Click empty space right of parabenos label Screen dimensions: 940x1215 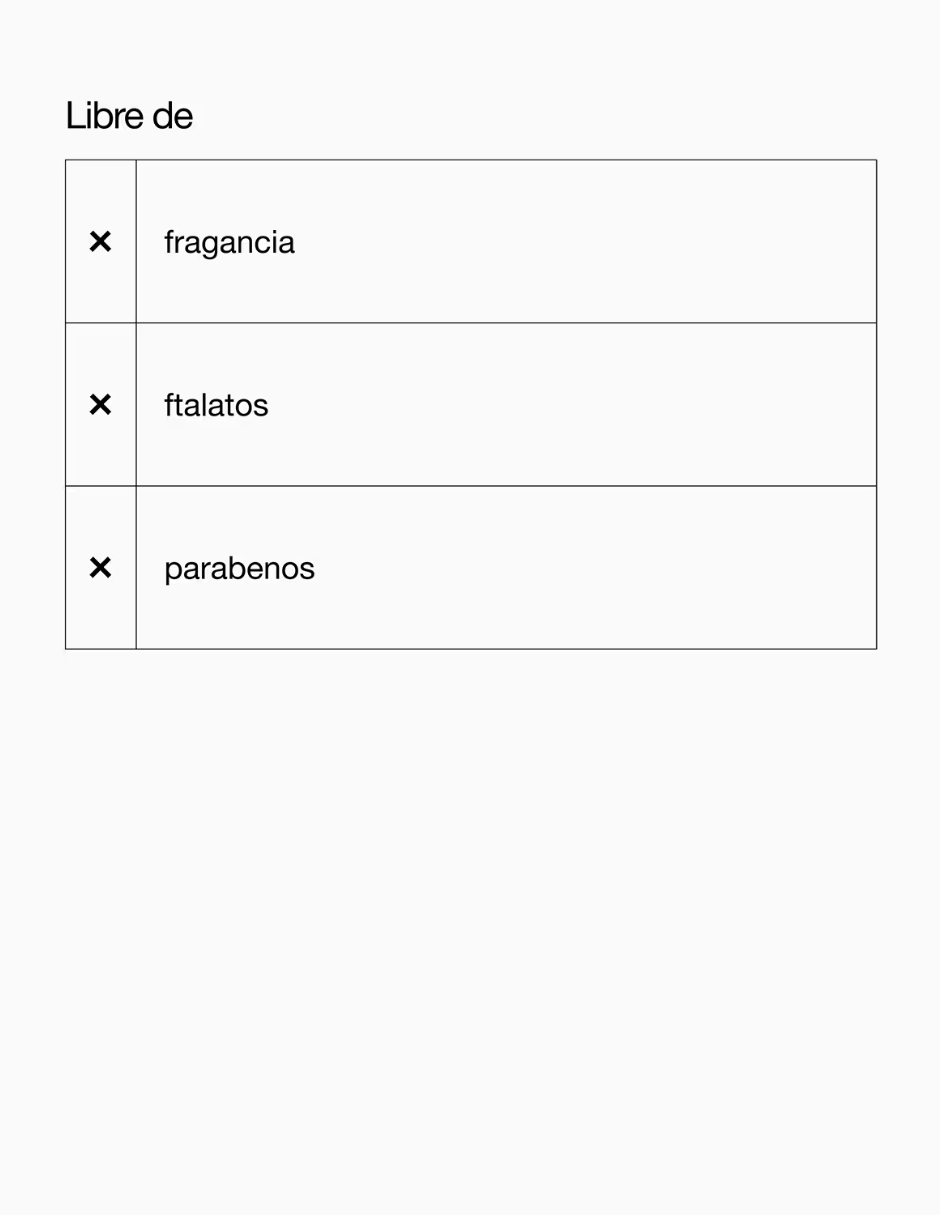(x=595, y=568)
